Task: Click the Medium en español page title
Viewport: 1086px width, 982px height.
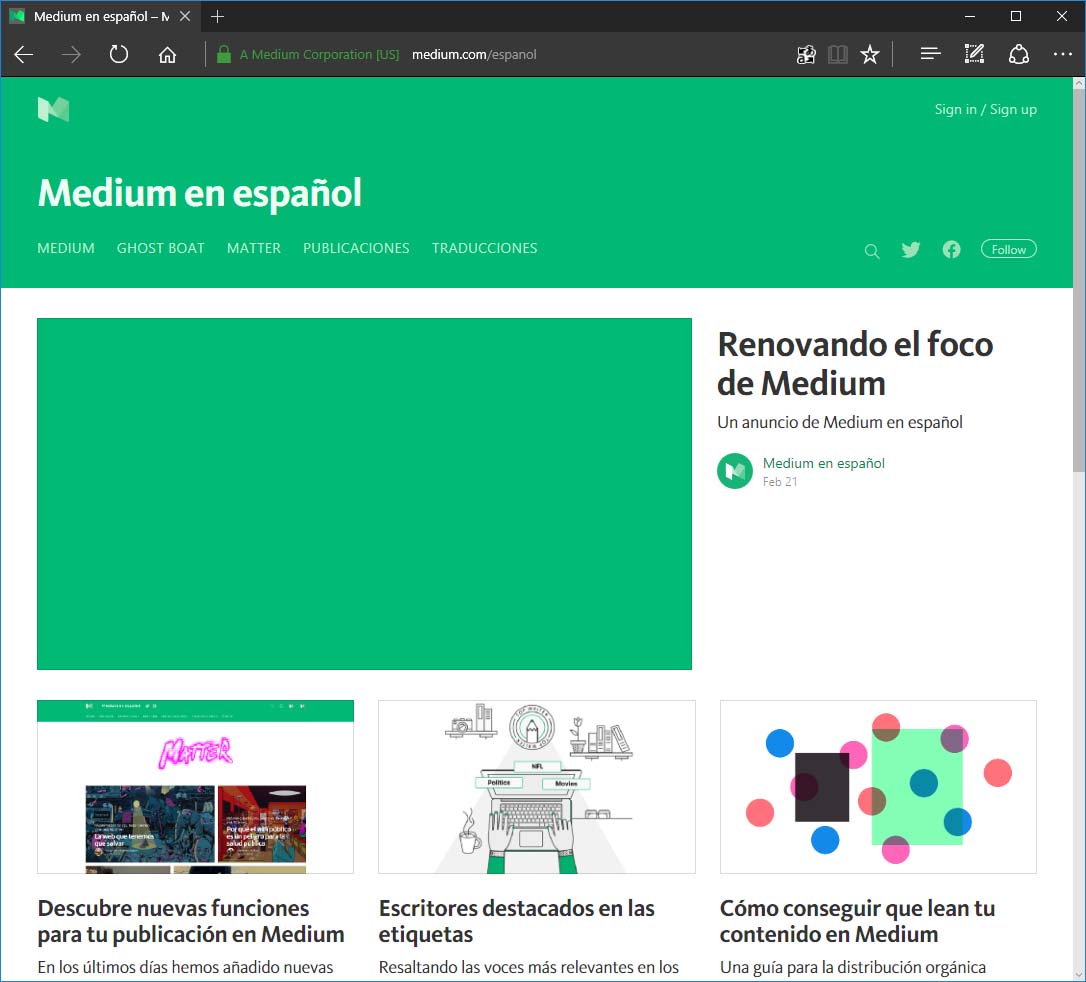Action: (x=199, y=194)
